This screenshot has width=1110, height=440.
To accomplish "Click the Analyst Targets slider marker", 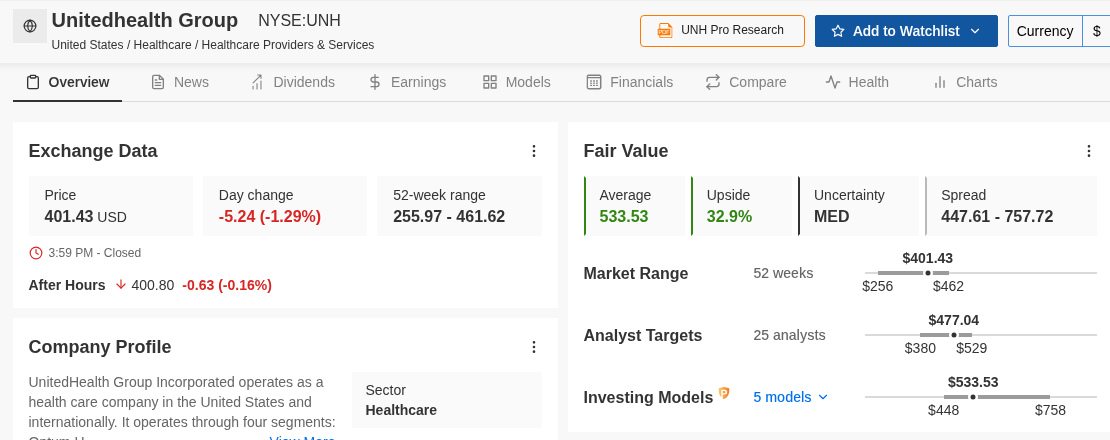I will click(954, 335).
